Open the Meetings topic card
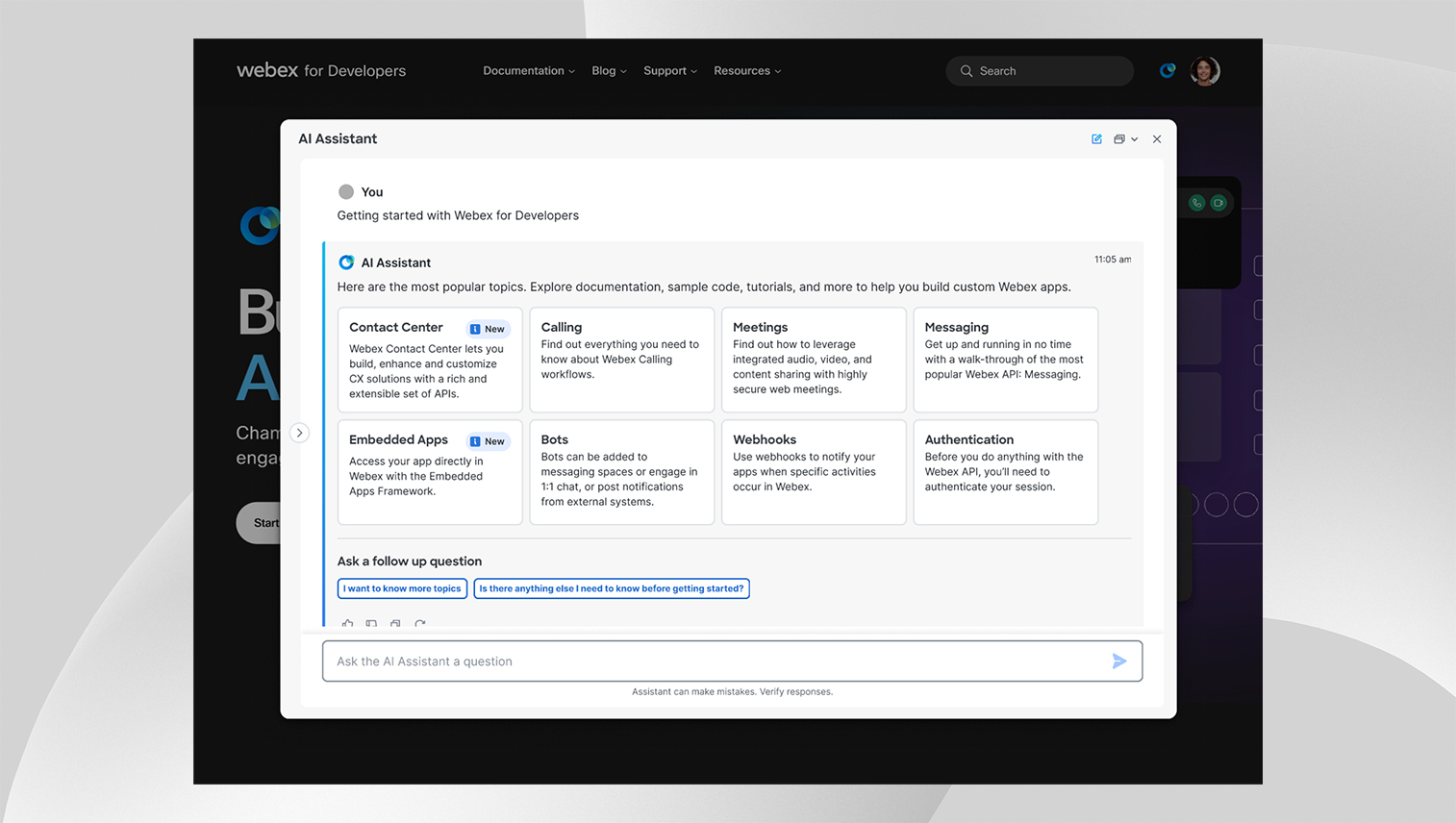1456x823 pixels. 814,361
